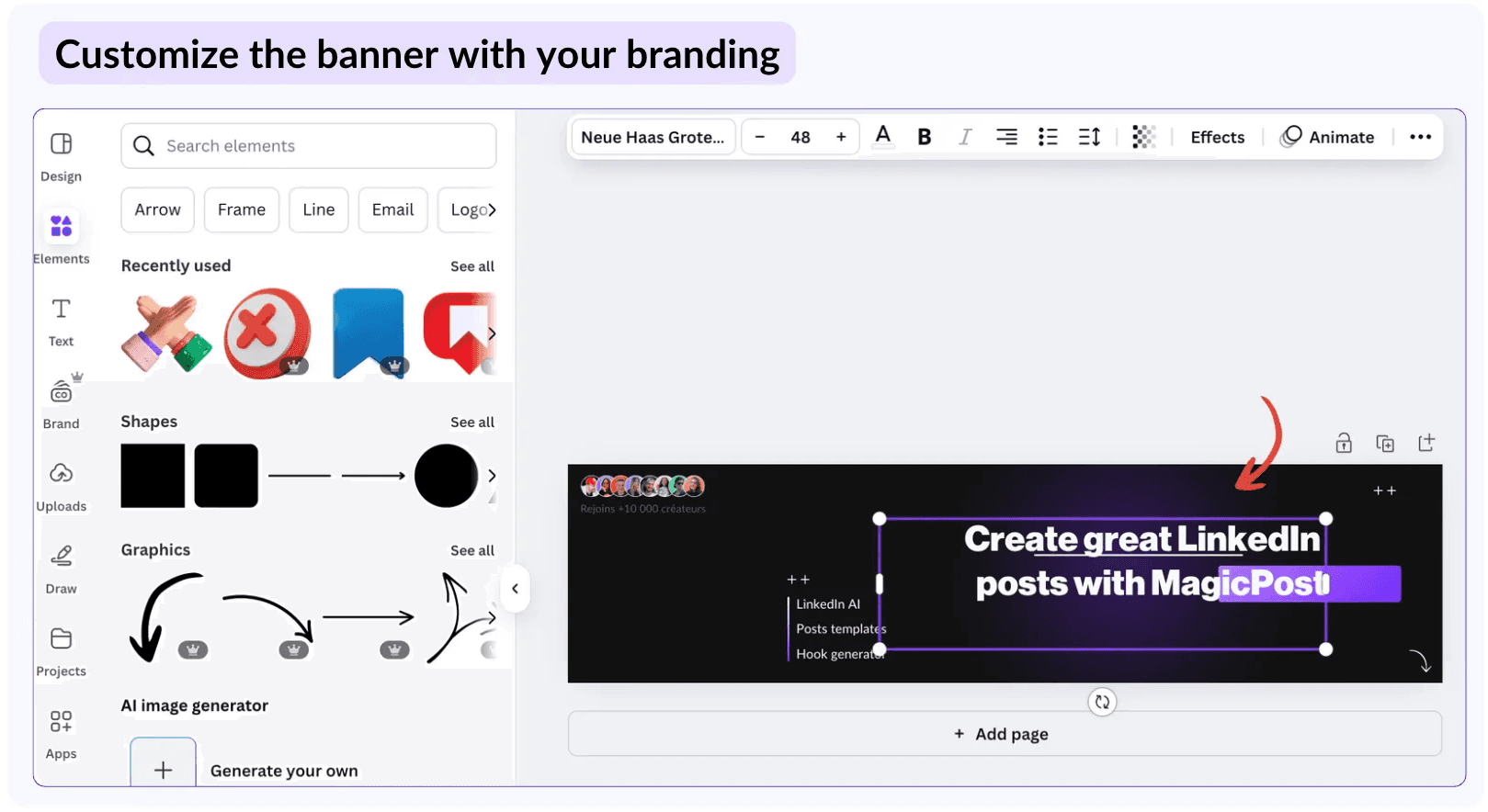Change the text alignment
The width and height of the screenshot is (1488, 812).
click(x=1006, y=138)
